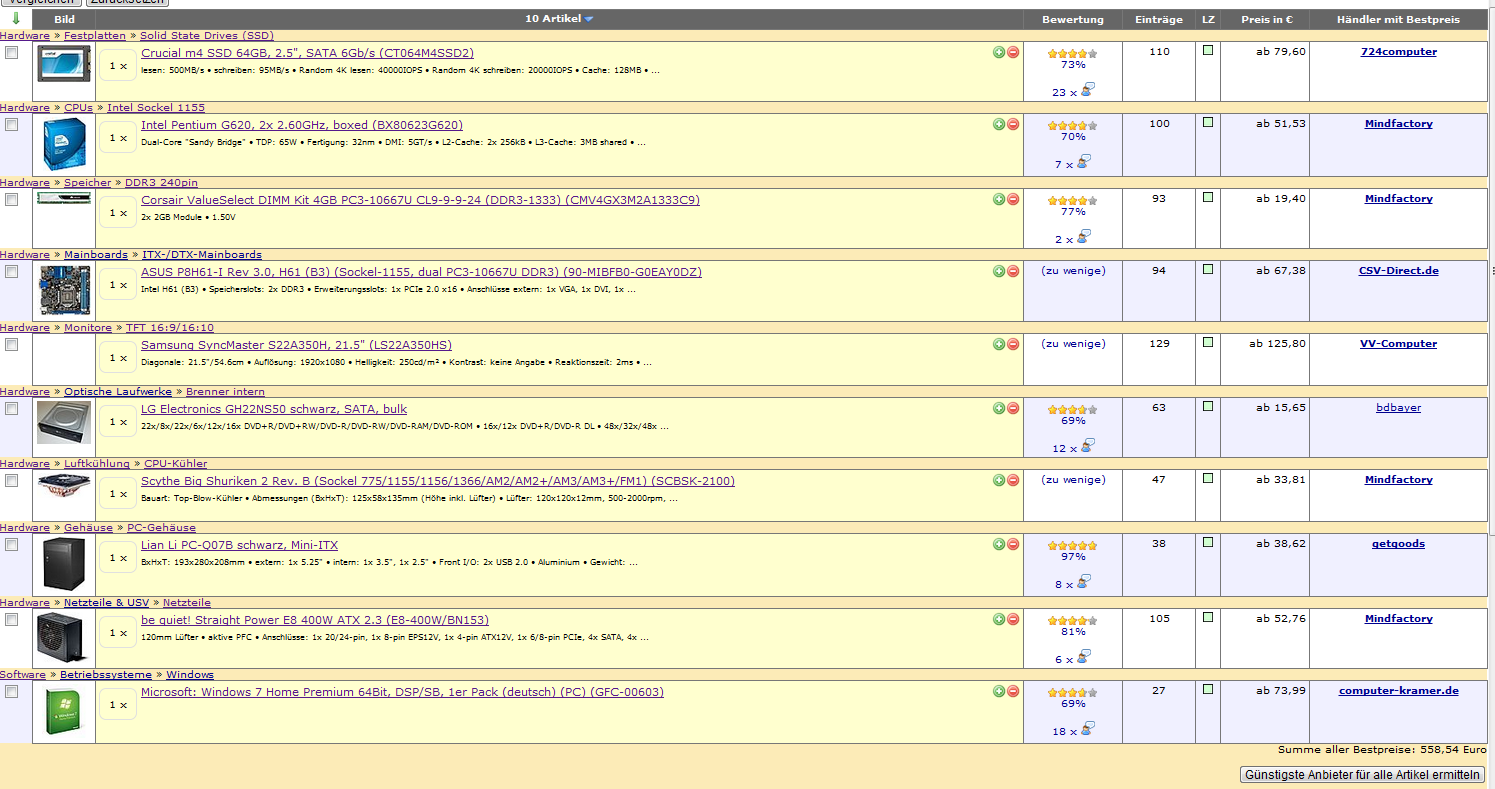Open Brenner intern breadcrumb link
This screenshot has width=1495, height=789.
tap(225, 391)
